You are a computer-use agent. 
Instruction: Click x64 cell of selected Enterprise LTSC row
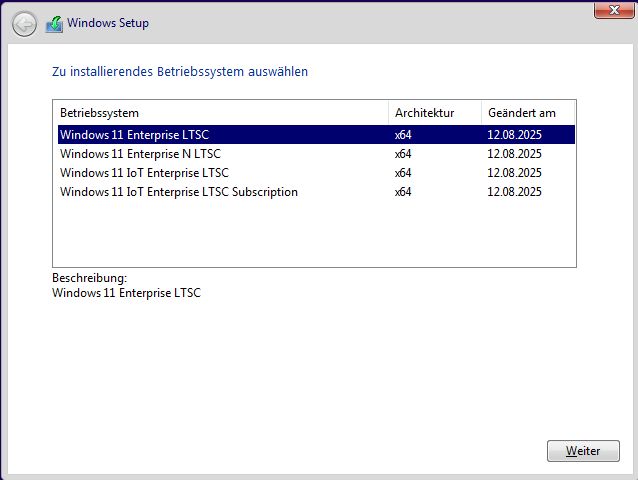pos(403,135)
